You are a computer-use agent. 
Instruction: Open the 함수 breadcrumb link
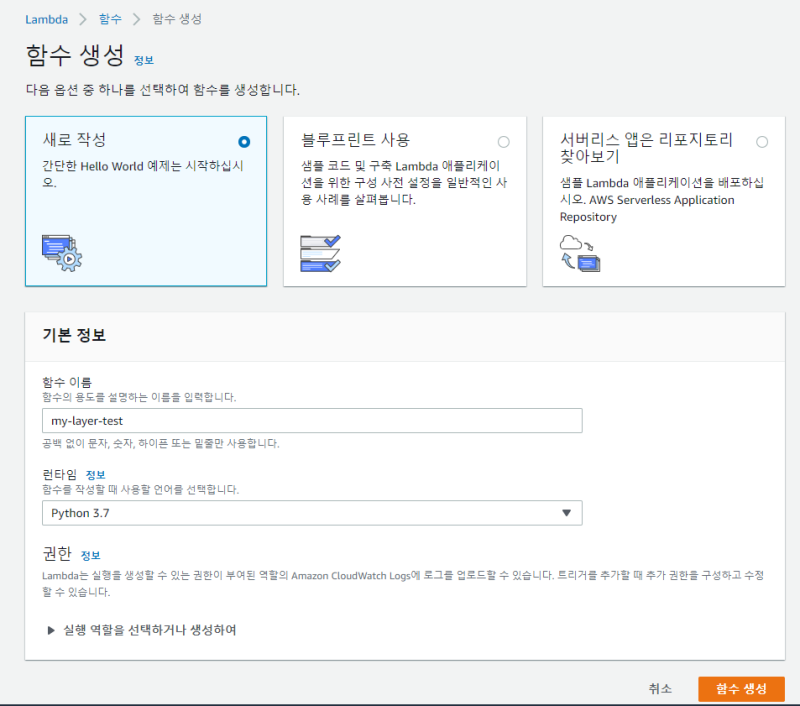[110, 19]
